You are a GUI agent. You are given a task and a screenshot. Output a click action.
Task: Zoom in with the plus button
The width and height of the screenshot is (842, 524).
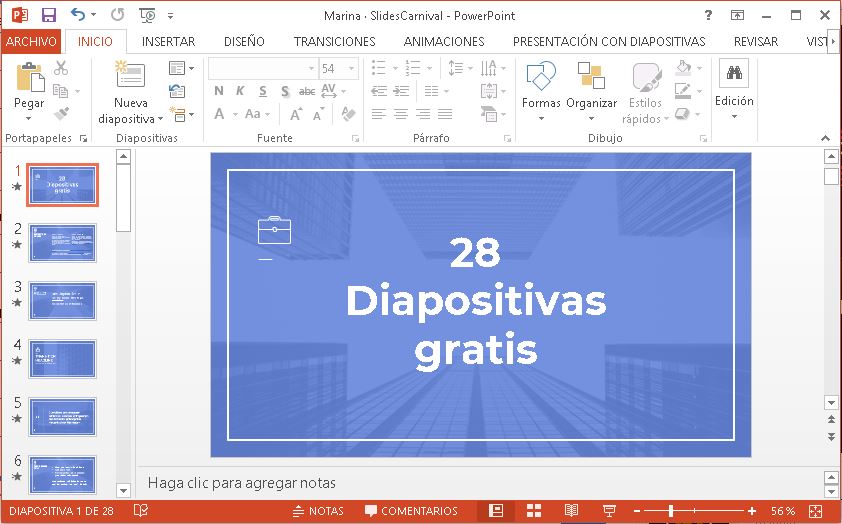tap(752, 511)
